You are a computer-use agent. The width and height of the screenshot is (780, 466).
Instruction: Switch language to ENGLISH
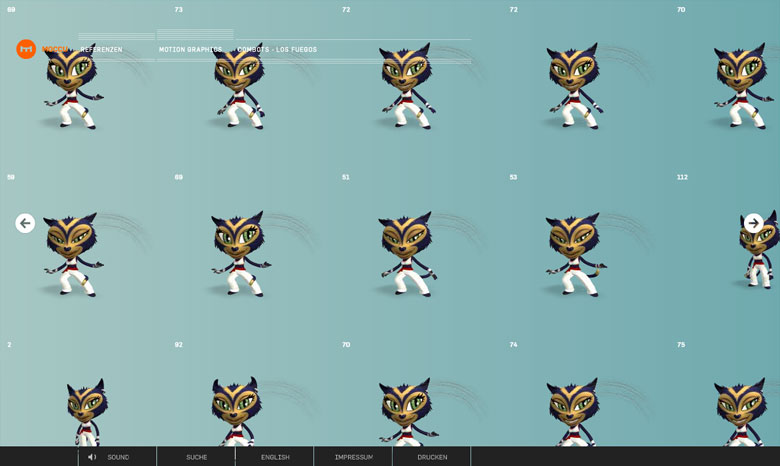coord(275,457)
